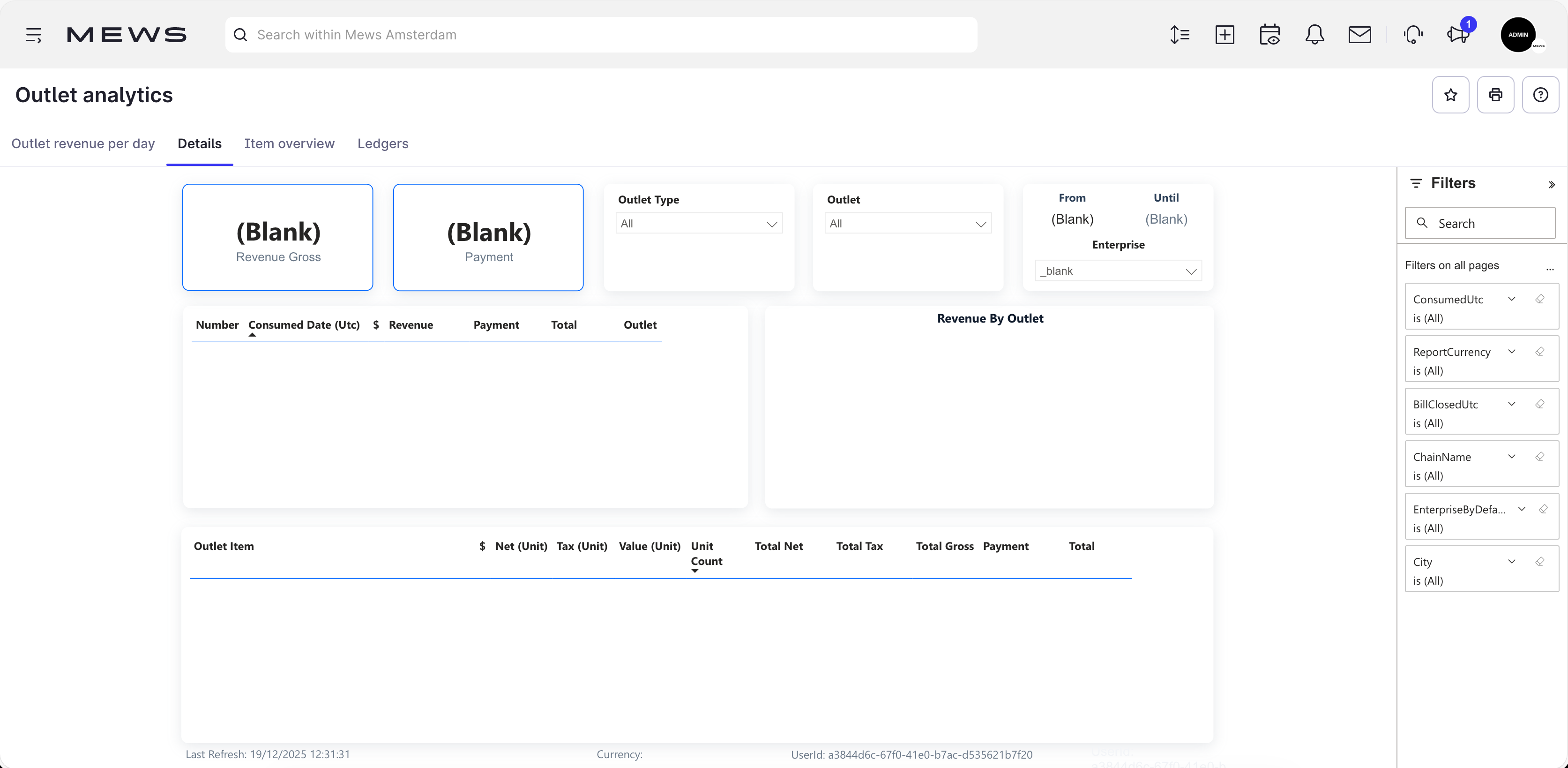
Task: Expand the BillClosedUtc filter card
Action: tap(1511, 404)
